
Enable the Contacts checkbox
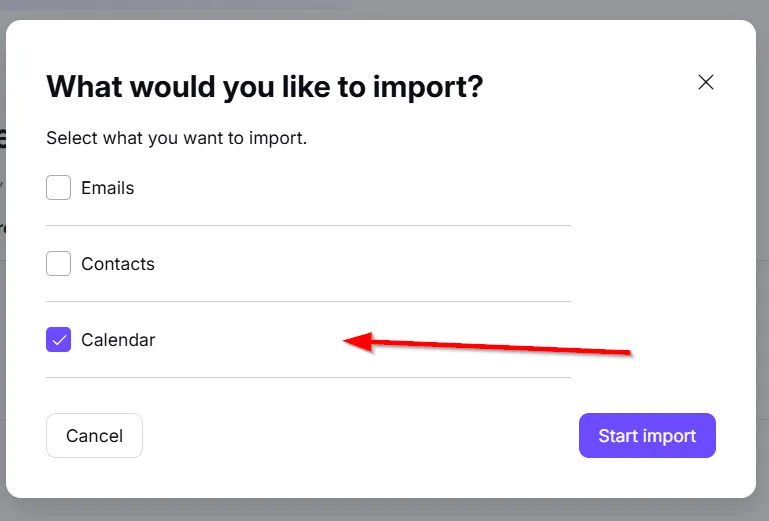point(59,264)
